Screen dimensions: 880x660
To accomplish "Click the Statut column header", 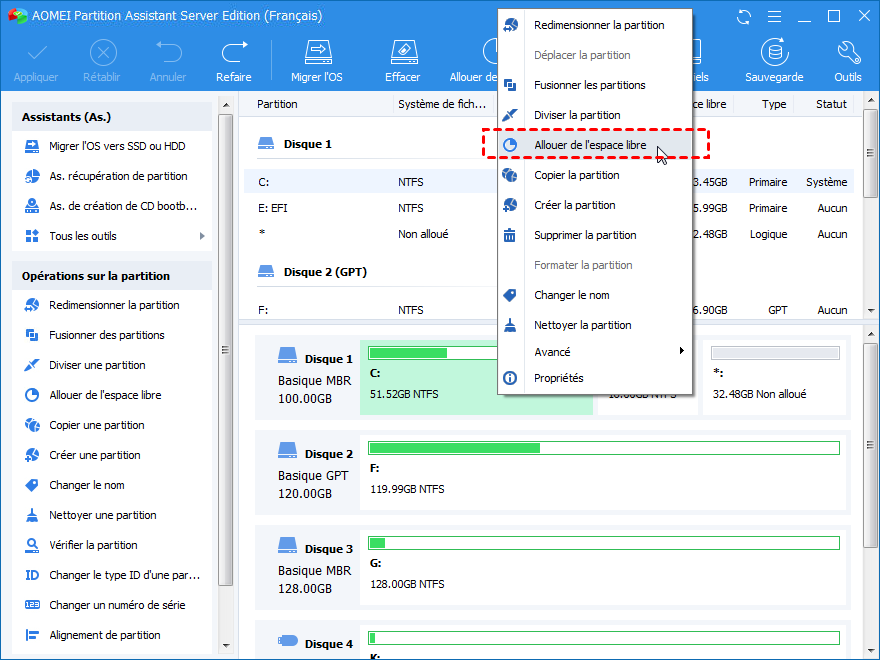I will (831, 104).
